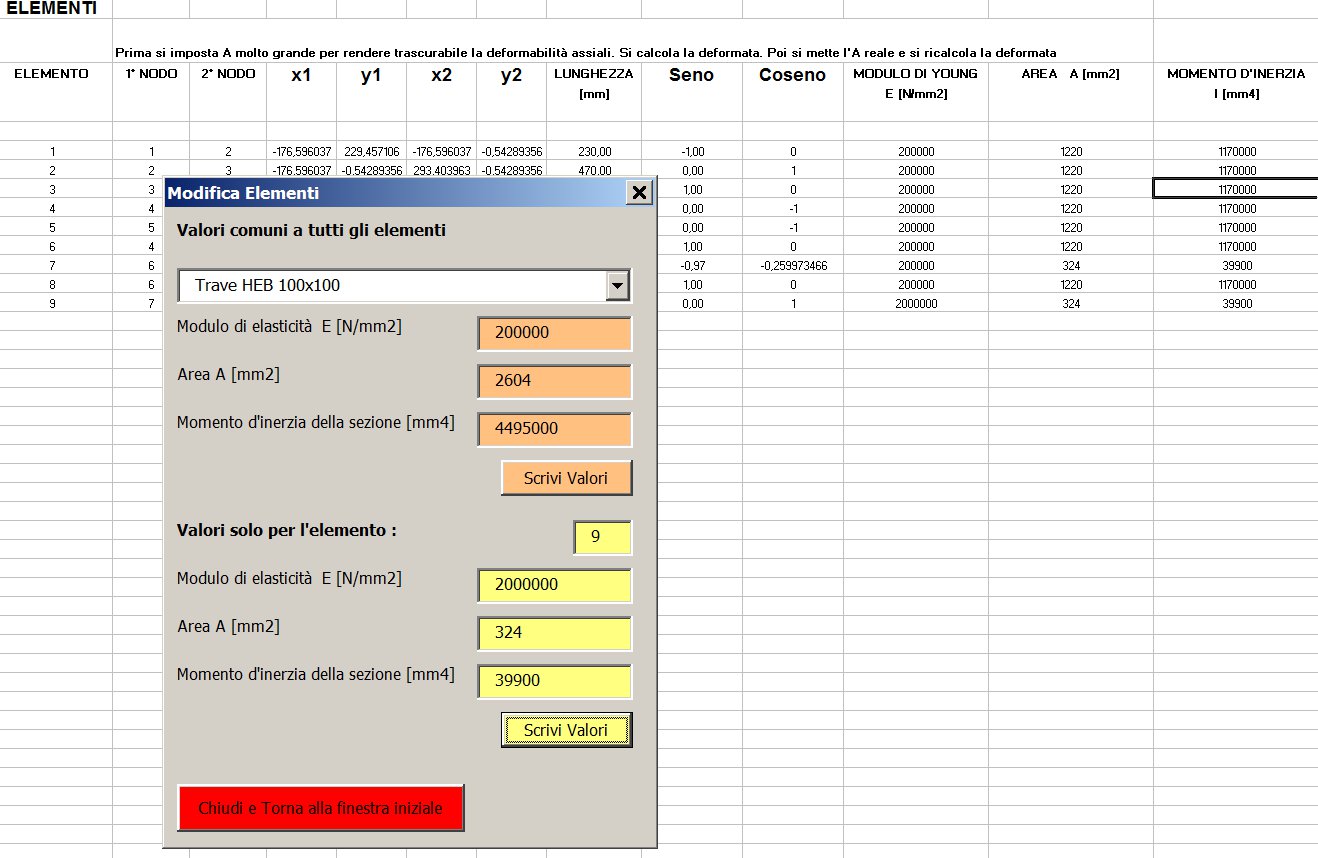Select the Seno column header
This screenshot has width=1318, height=858.
(x=692, y=93)
